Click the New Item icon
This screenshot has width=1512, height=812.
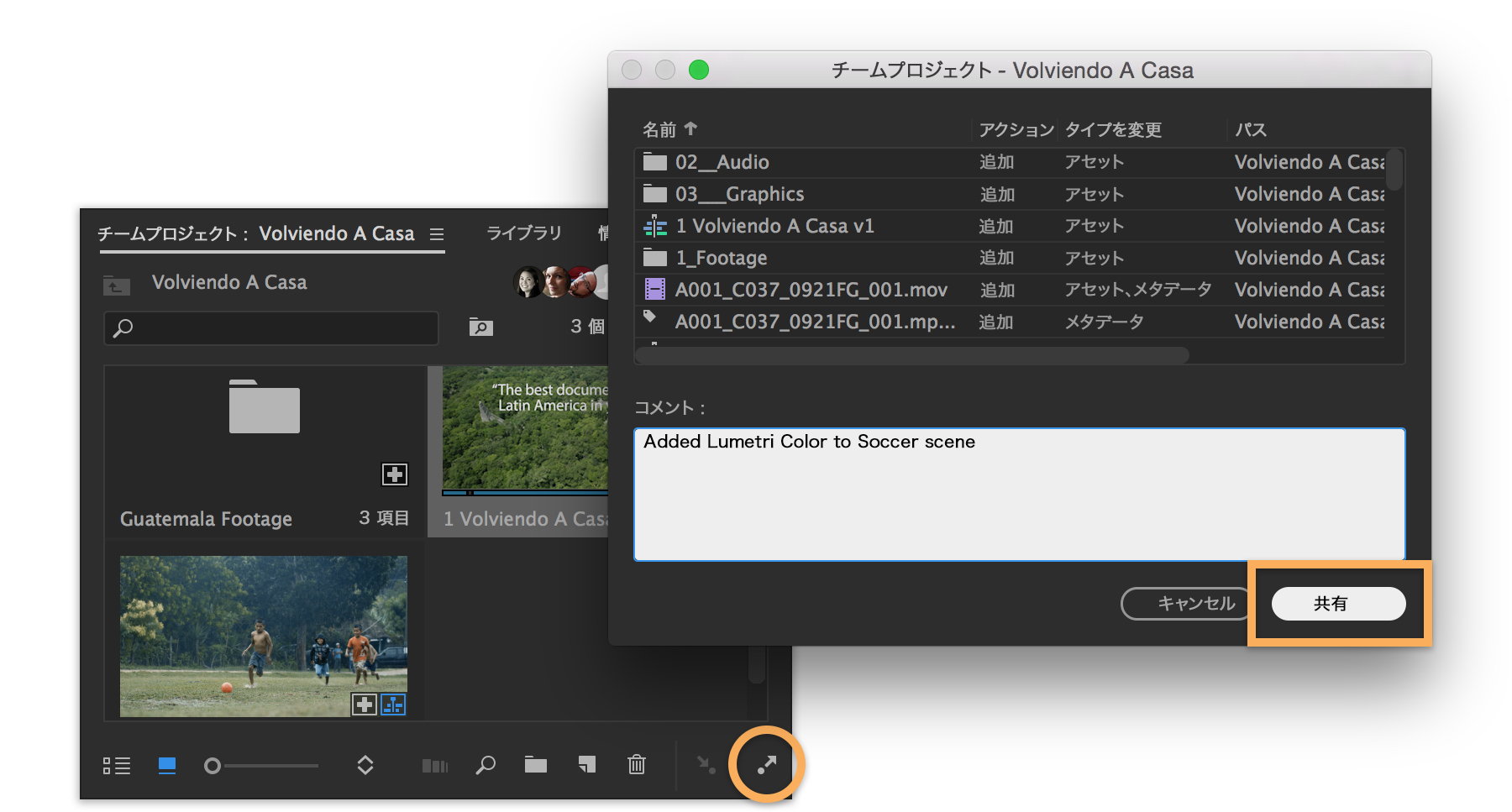[587, 765]
